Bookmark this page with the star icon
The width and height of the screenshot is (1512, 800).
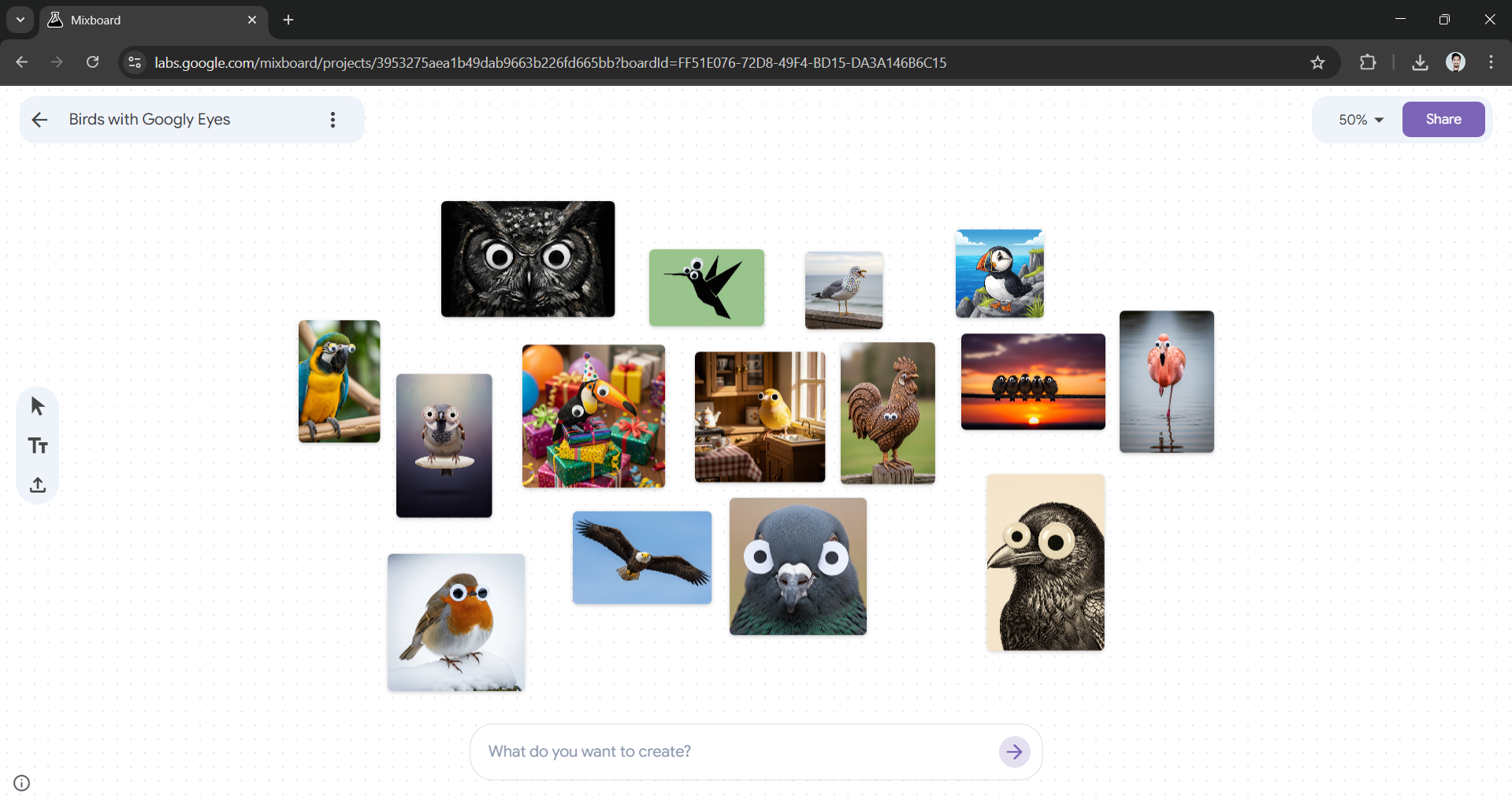[1318, 62]
